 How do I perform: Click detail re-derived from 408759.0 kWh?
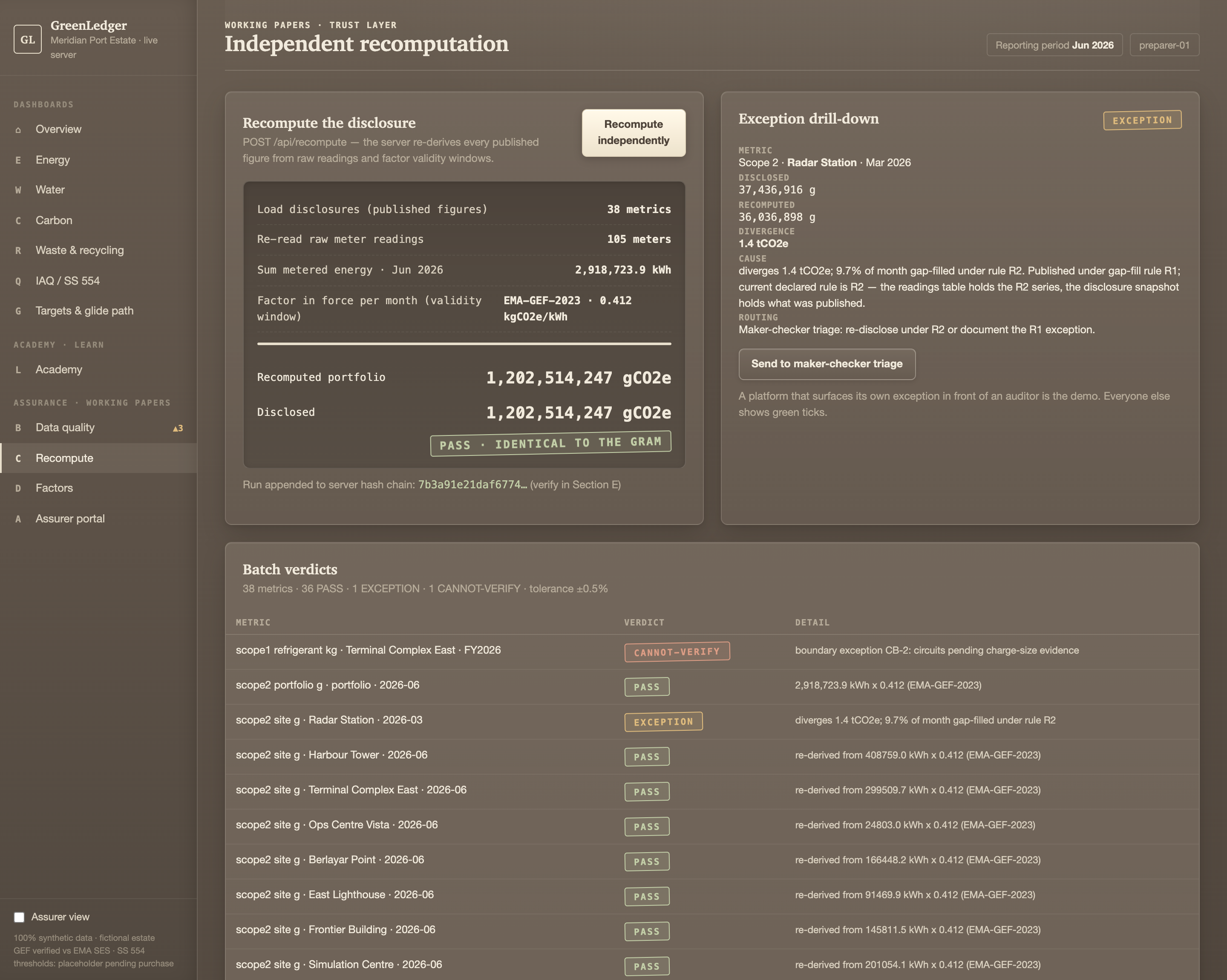(917, 755)
